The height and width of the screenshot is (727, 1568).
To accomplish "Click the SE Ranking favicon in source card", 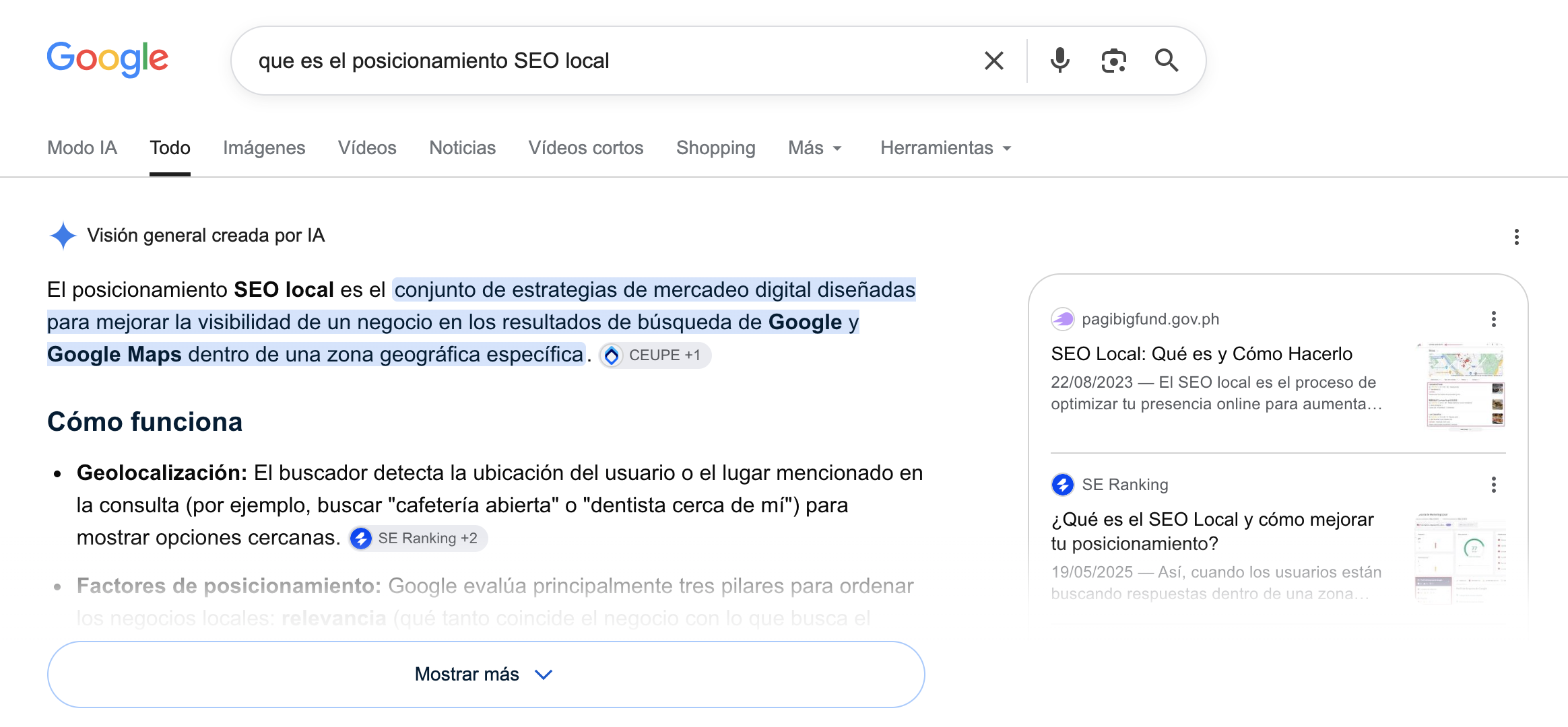I will [1063, 485].
